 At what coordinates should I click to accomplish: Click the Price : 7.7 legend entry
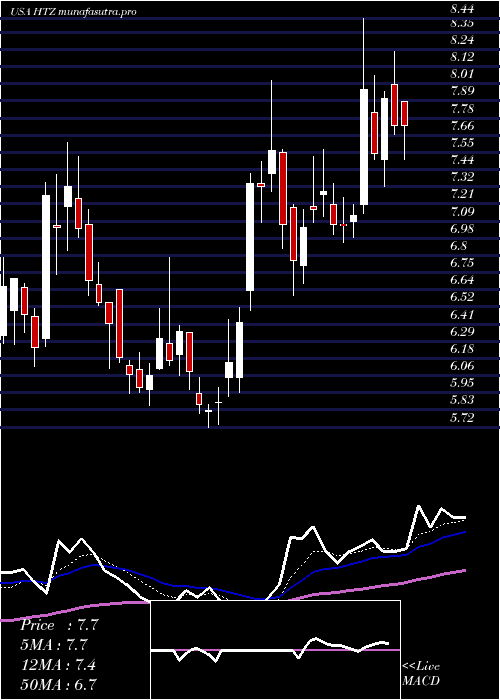point(59,625)
